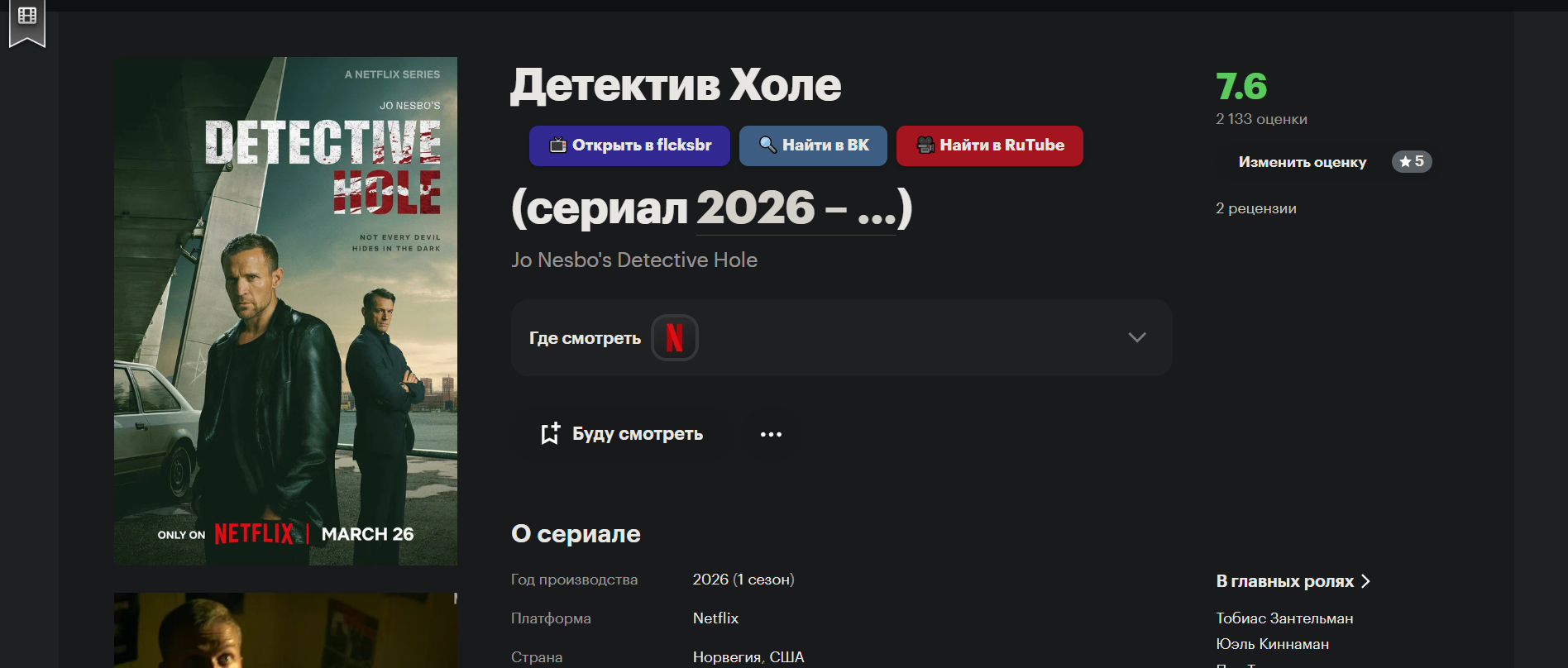This screenshot has height=668, width=1568.
Task: Open actor Юэль Киннаман's page
Action: point(1272,644)
